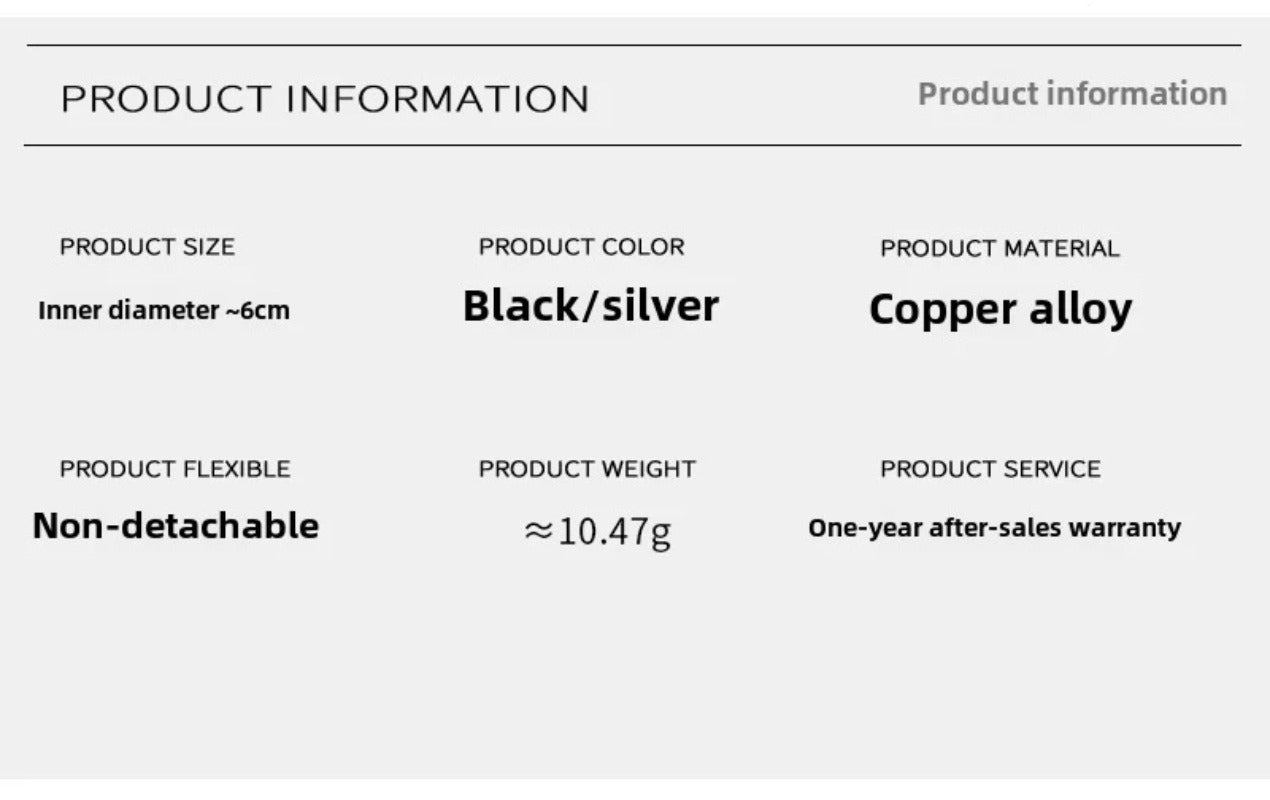Screen dimensions: 1270x800
Task: Click the divider line below the heading
Action: (x=632, y=146)
